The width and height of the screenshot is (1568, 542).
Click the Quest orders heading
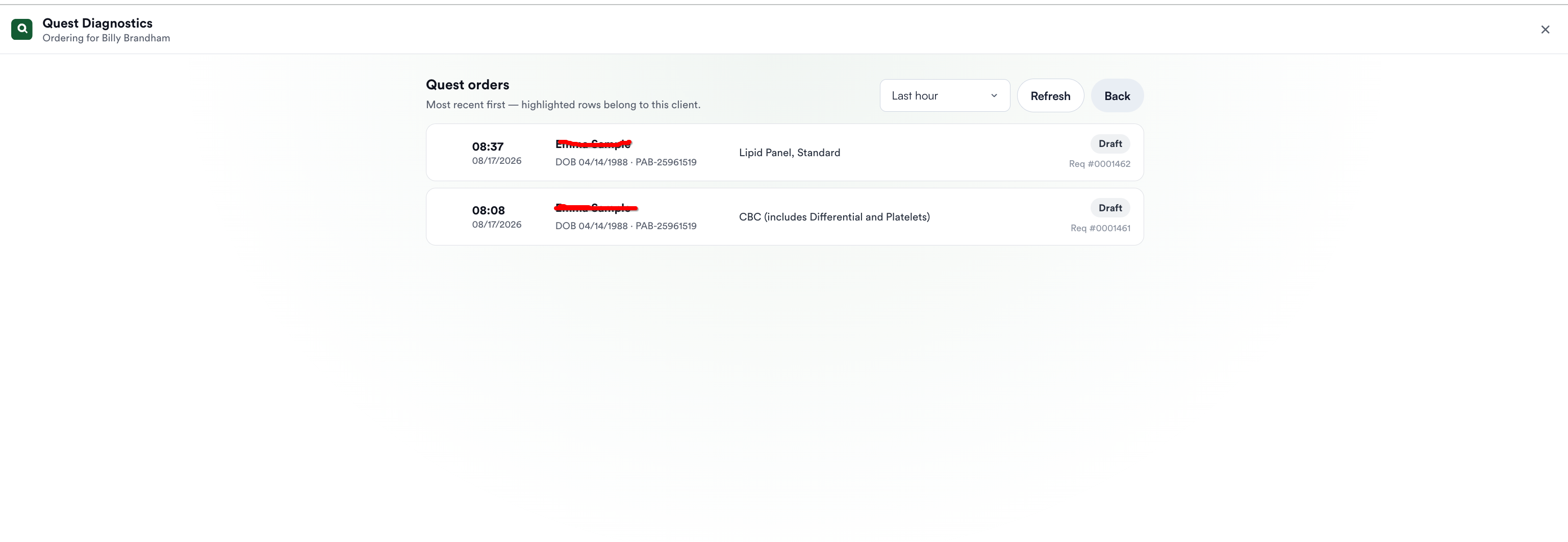tap(467, 85)
